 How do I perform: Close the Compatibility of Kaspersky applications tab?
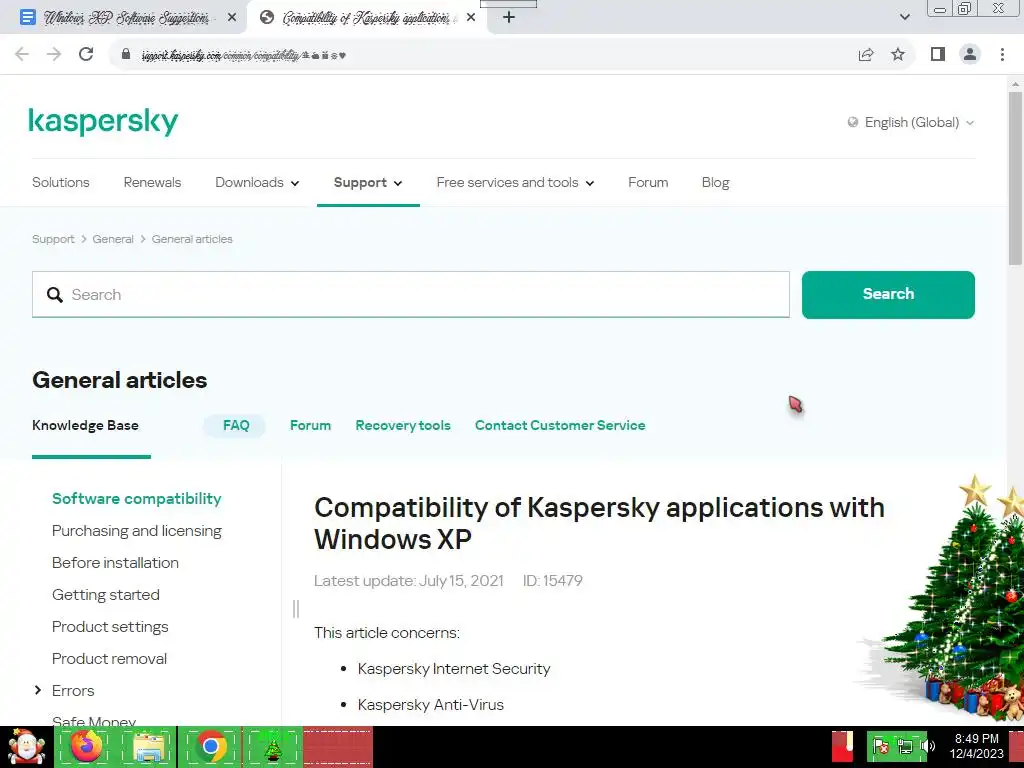click(471, 18)
